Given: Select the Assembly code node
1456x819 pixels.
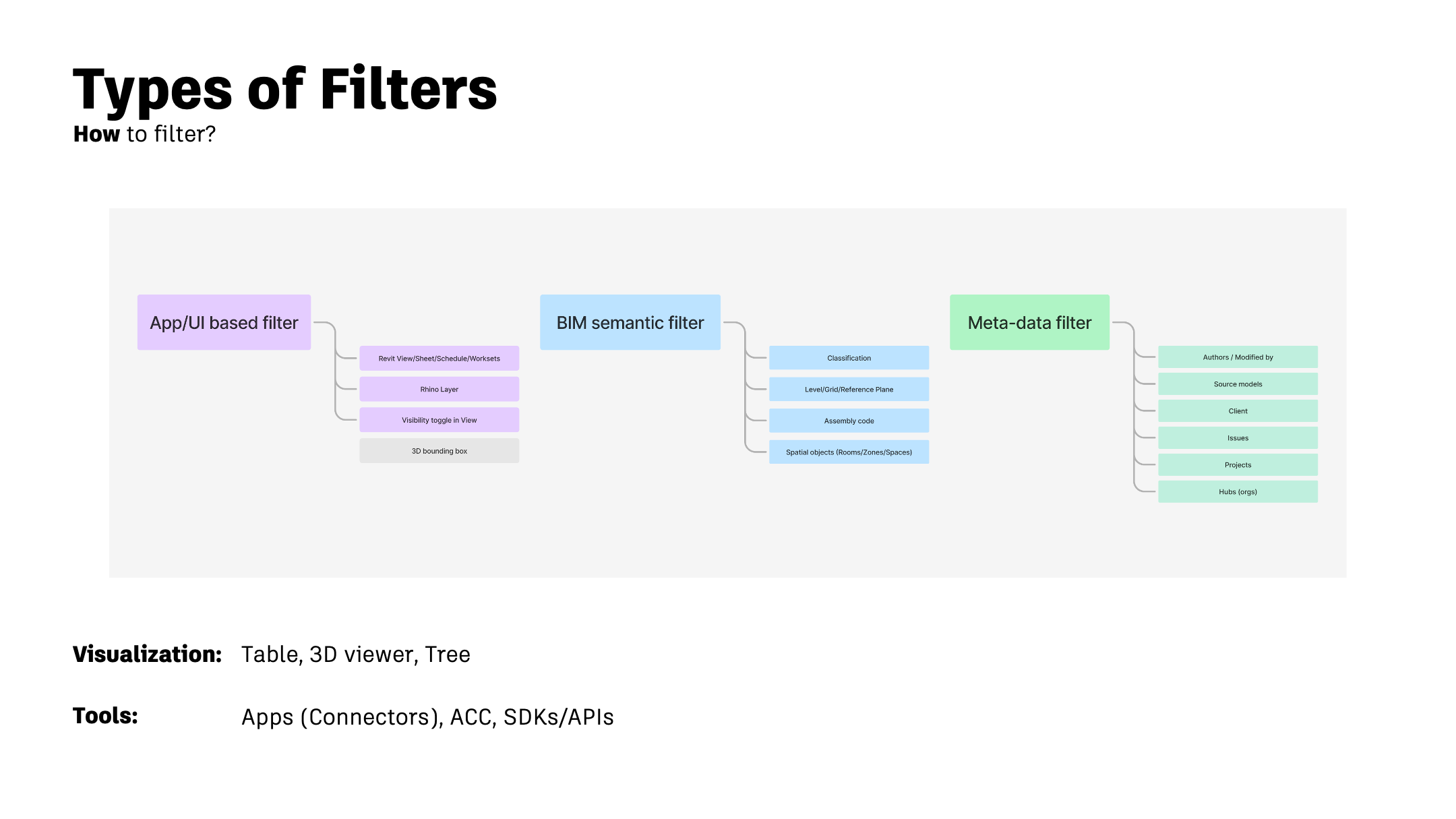Looking at the screenshot, I should click(x=849, y=421).
